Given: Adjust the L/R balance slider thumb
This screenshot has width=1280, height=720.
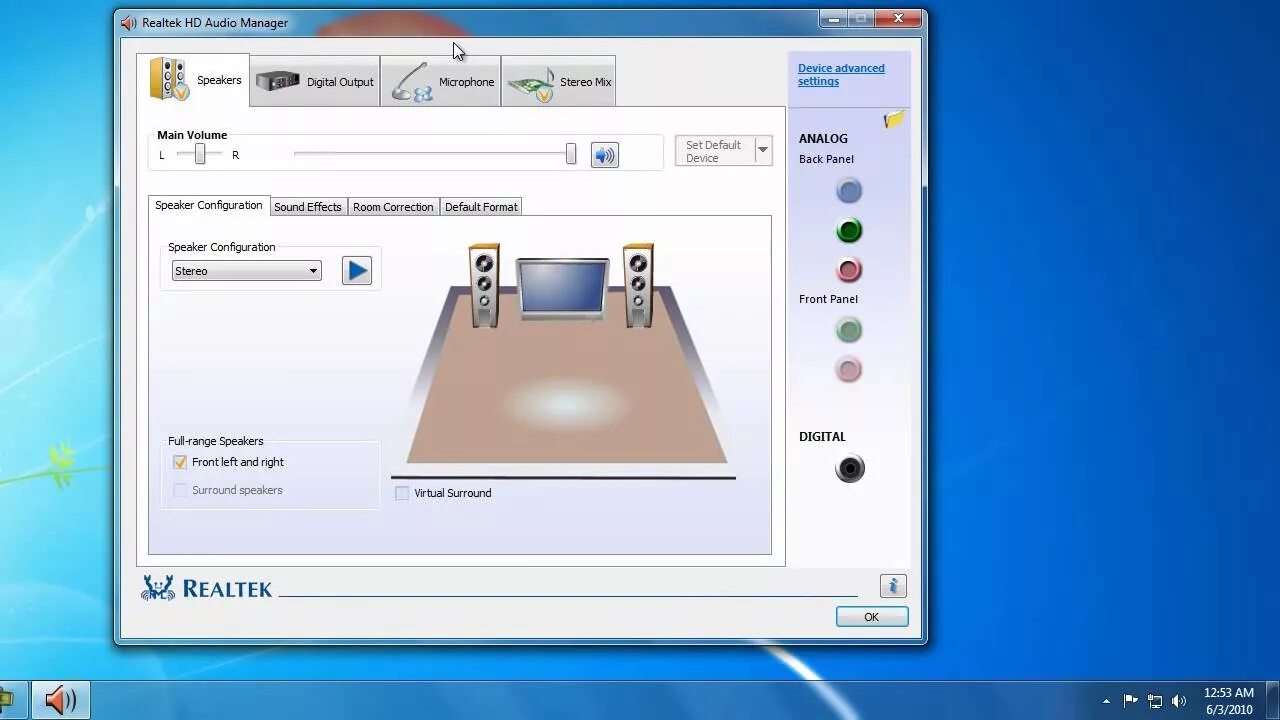Looking at the screenshot, I should (x=200, y=154).
